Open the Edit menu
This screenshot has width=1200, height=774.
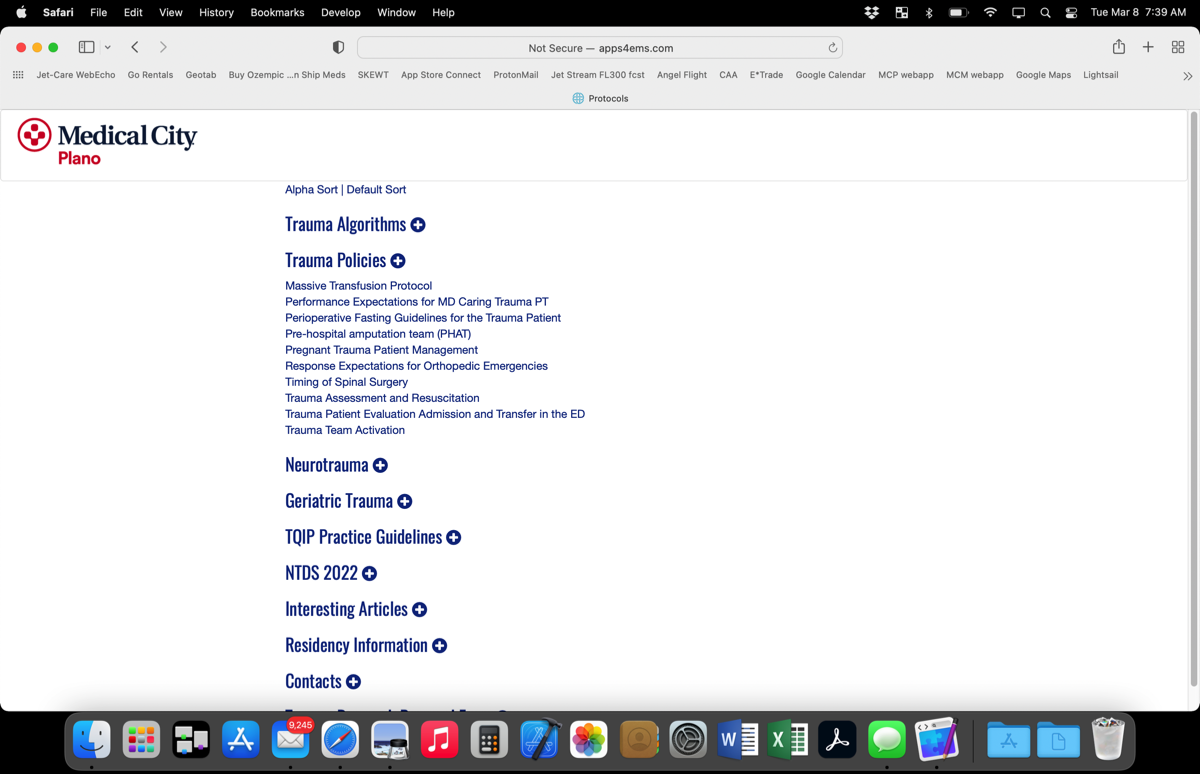coord(133,13)
